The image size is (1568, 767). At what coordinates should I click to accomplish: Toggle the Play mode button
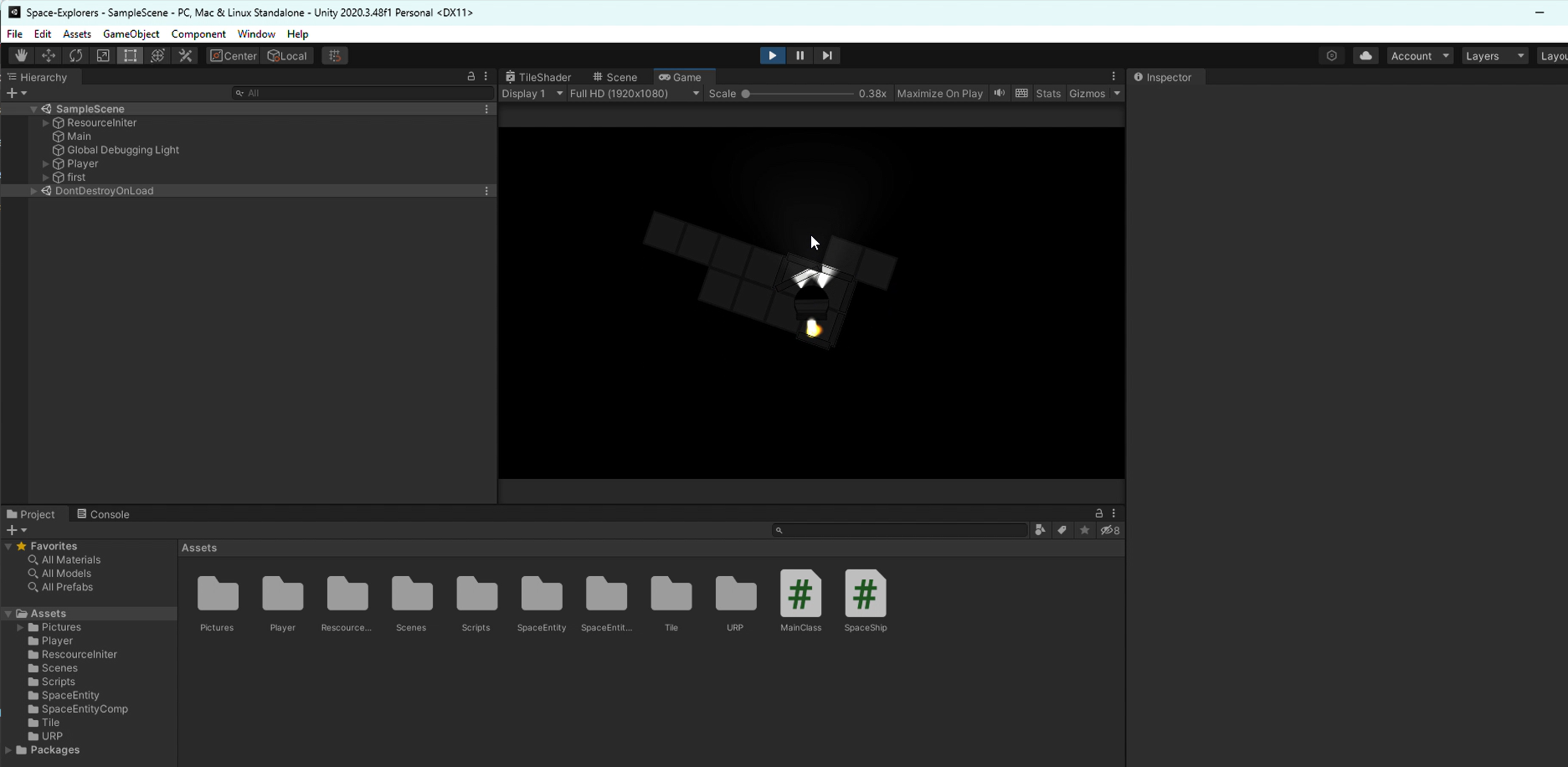(772, 55)
